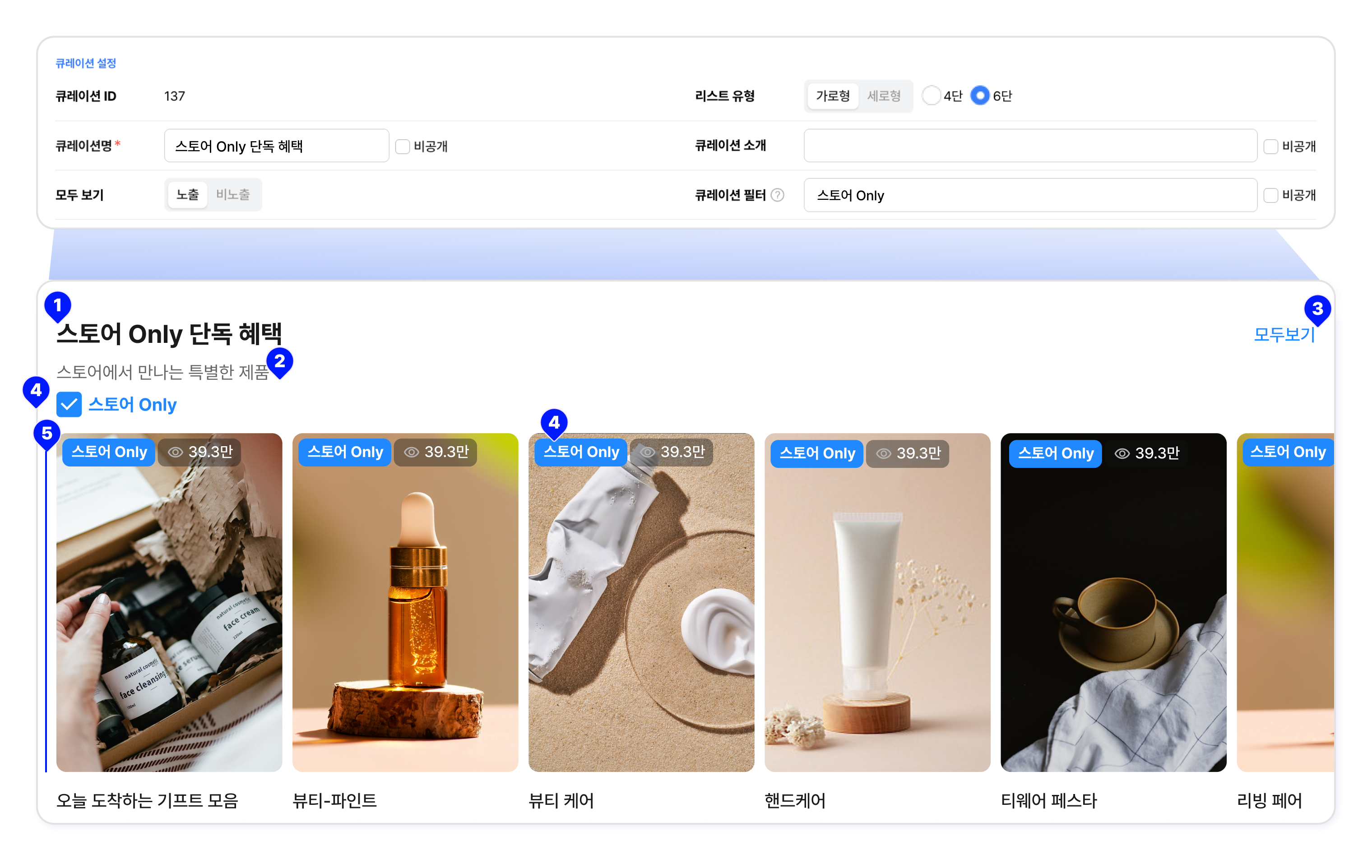Check 비공개 next to 큐레이션명 field
The image size is (1372, 868).
pos(403,146)
